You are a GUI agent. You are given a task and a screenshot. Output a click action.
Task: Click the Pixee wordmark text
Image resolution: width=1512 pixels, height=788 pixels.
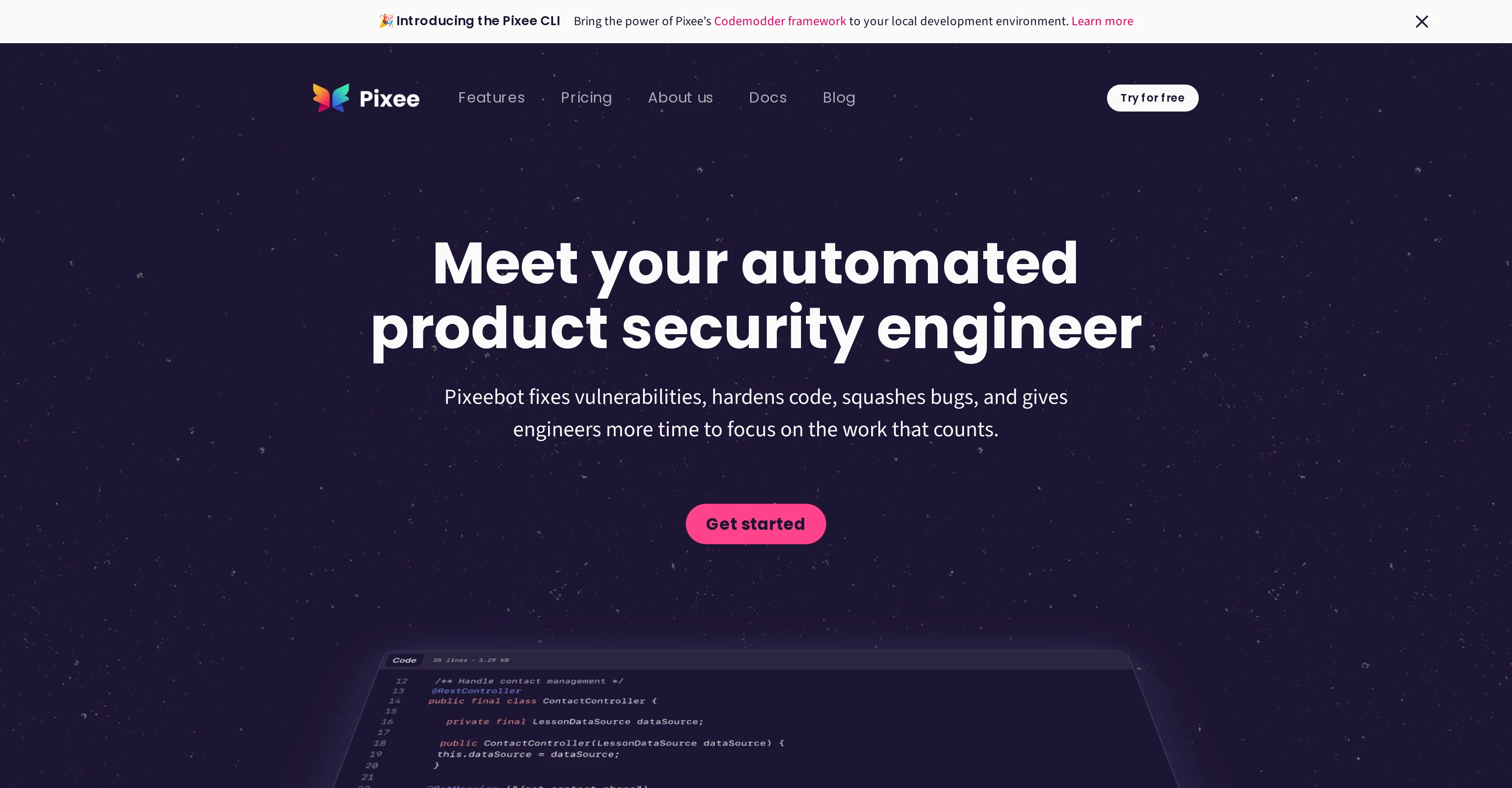pyautogui.click(x=389, y=98)
